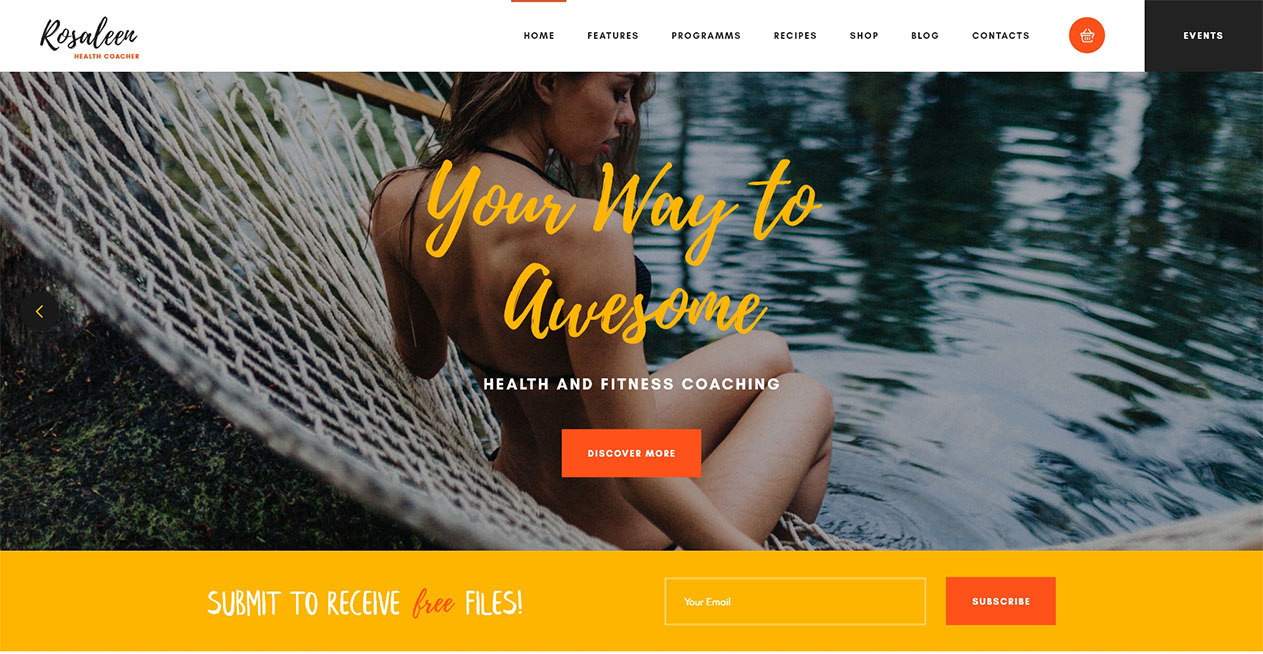Open the Recipes navigation link
Viewport: 1263px width, 654px height.
click(x=795, y=36)
